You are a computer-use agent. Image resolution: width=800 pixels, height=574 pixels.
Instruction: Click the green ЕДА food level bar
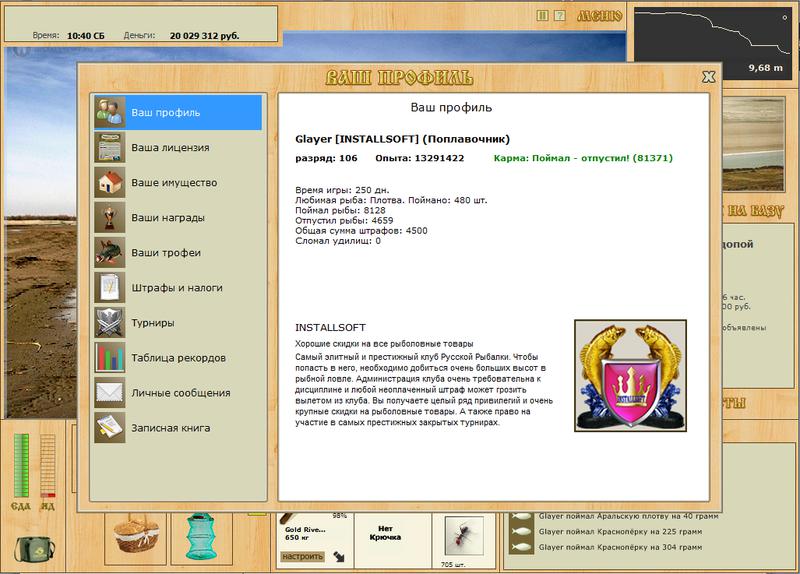point(21,465)
